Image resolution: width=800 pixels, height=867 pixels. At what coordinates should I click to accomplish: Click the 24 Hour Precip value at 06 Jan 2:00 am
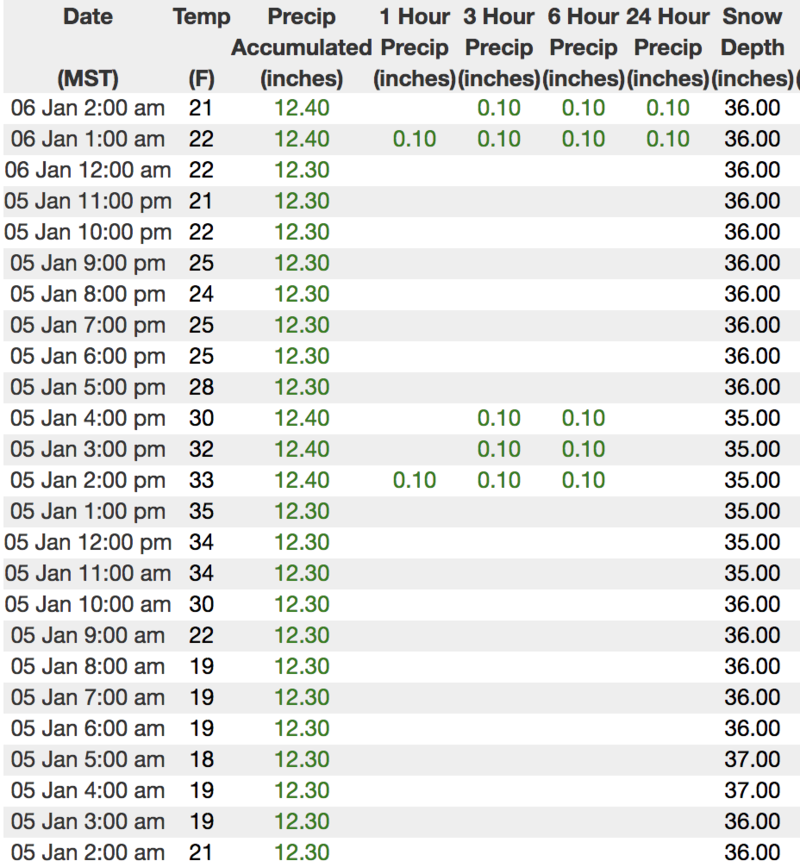[x=667, y=108]
